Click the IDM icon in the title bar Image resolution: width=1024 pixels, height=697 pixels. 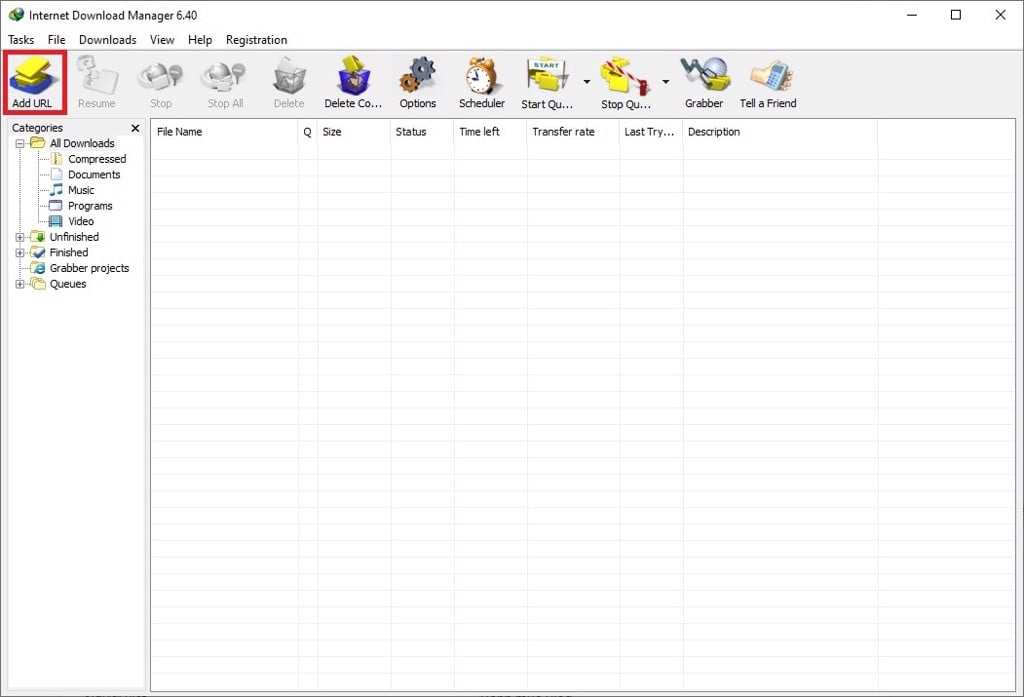coord(16,14)
